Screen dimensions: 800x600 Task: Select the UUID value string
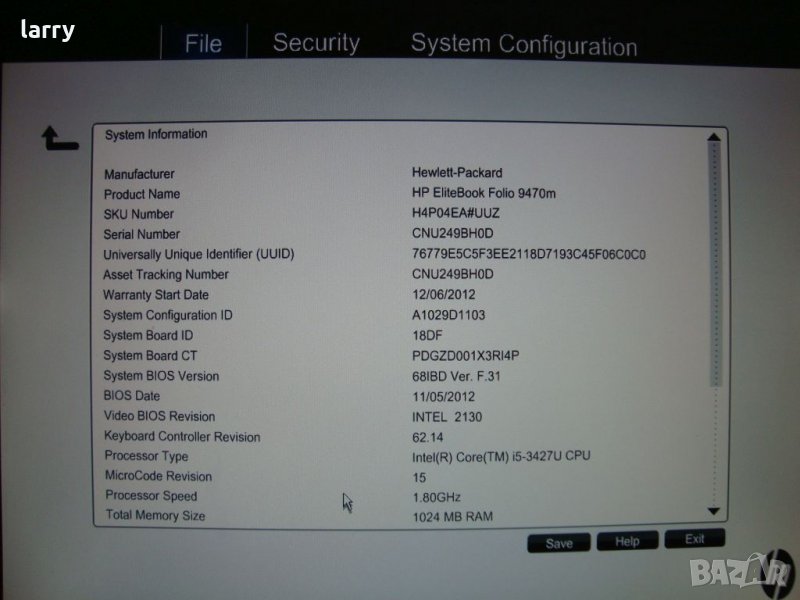tap(528, 254)
